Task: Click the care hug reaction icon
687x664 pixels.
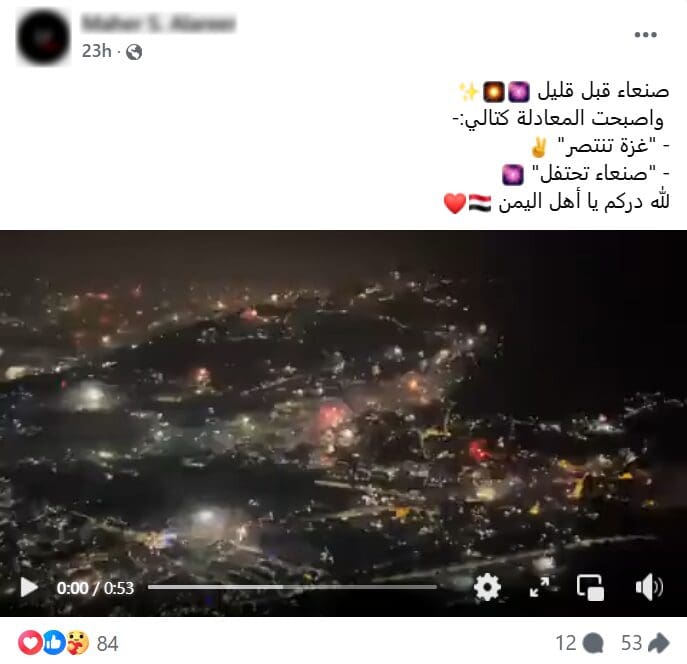Action: click(78, 643)
